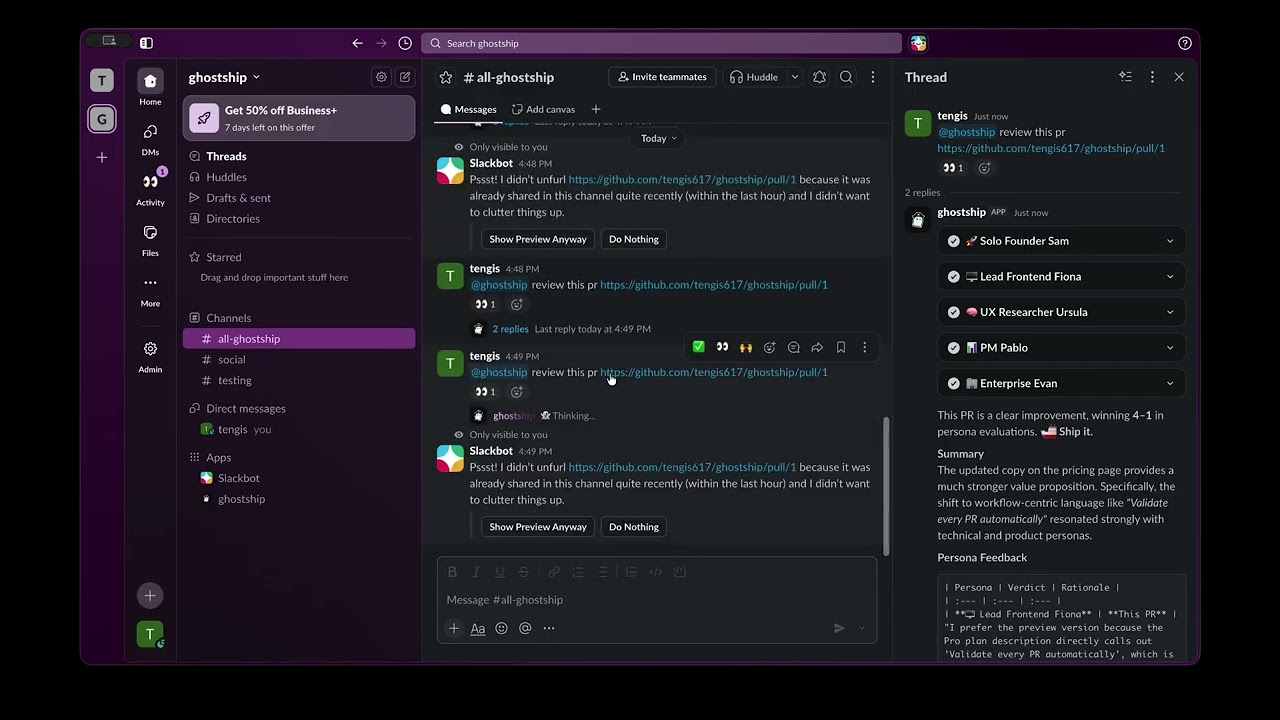Toggle italic formatting in composer
This screenshot has height=720, width=1280.
[476, 572]
